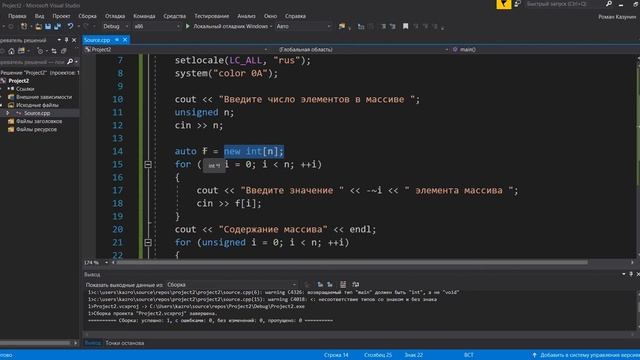This screenshot has height=360, width=640.
Task: Open the Правка menu
Action: tap(17, 16)
